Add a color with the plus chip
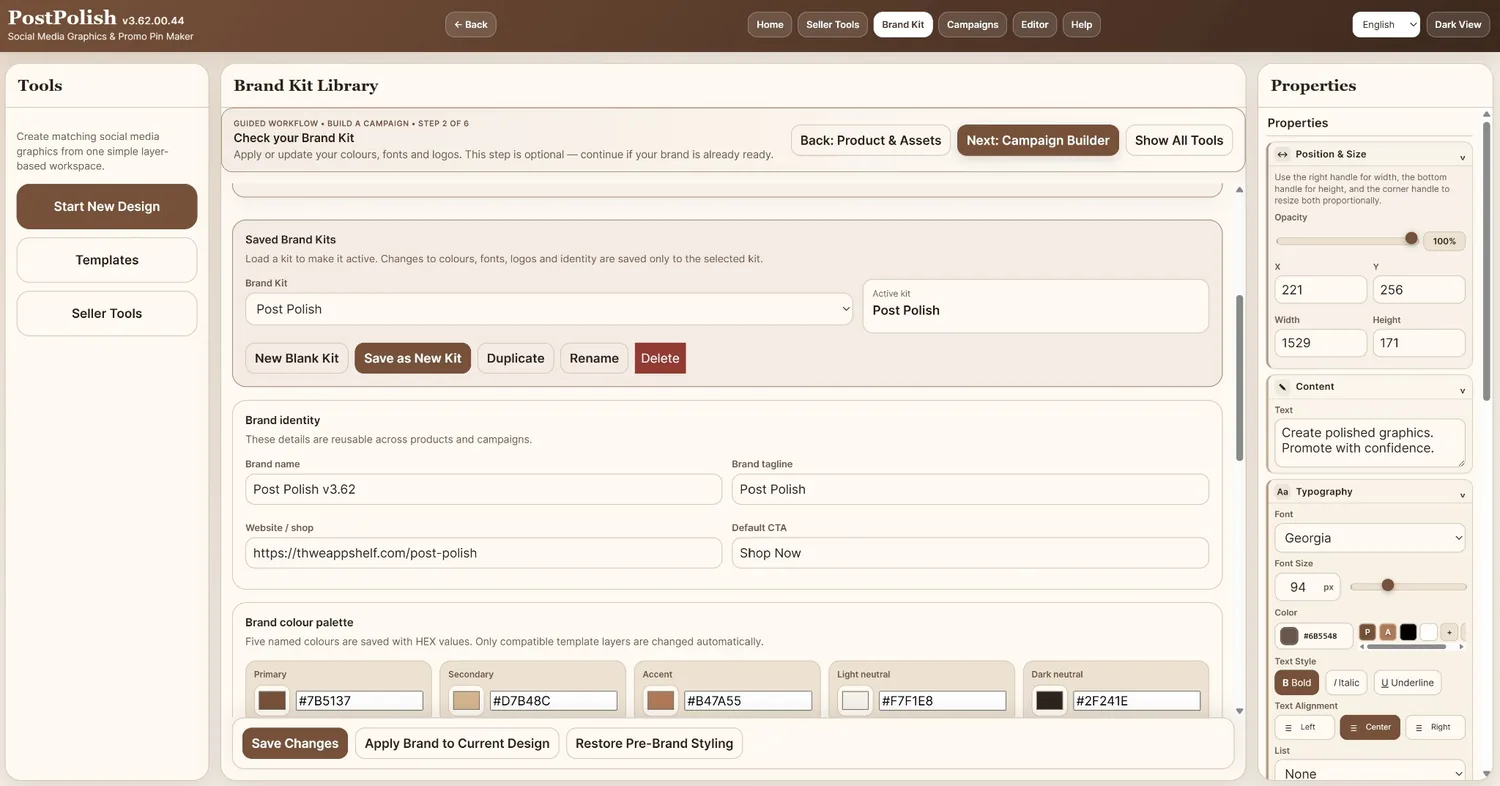Image resolution: width=1500 pixels, height=786 pixels. click(x=1449, y=632)
